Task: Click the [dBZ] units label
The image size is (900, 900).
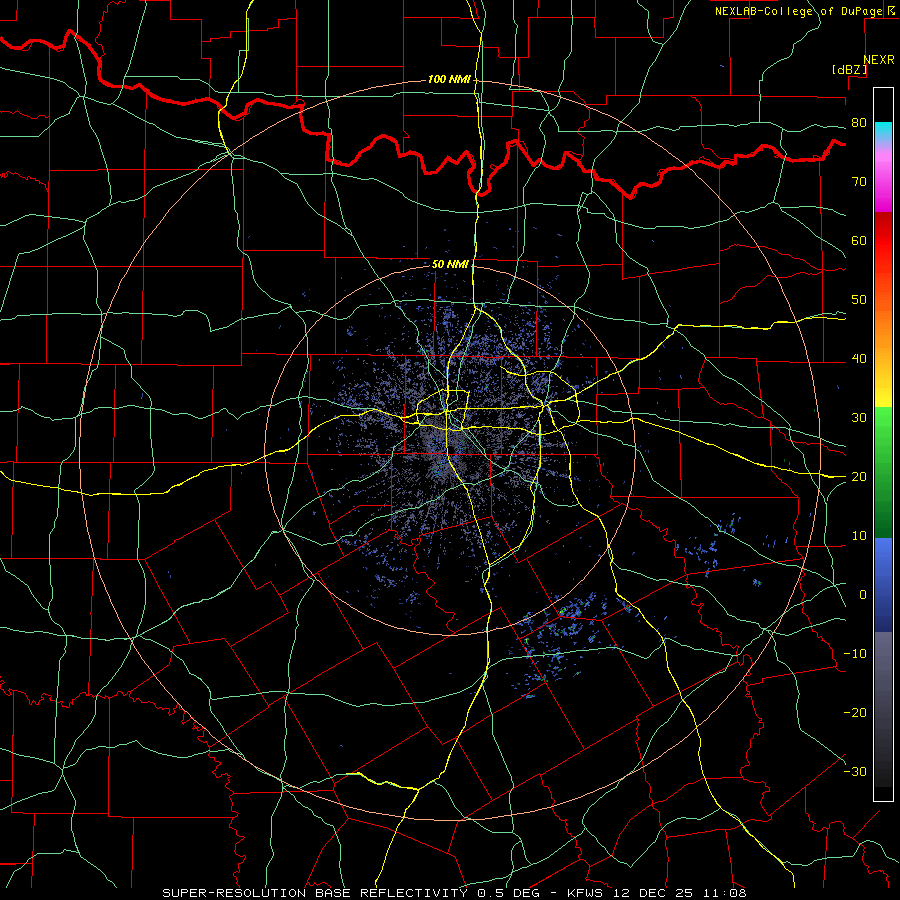Action: click(x=849, y=69)
